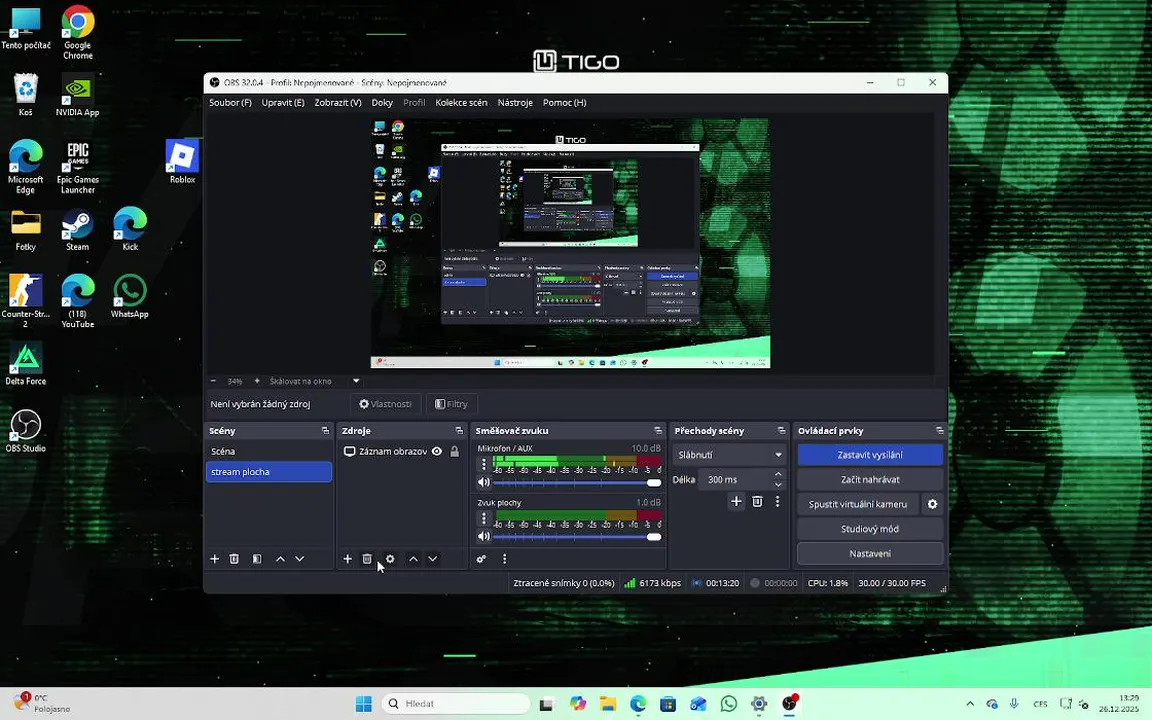Mute Mikrofon / AUX speaker icon

(483, 483)
